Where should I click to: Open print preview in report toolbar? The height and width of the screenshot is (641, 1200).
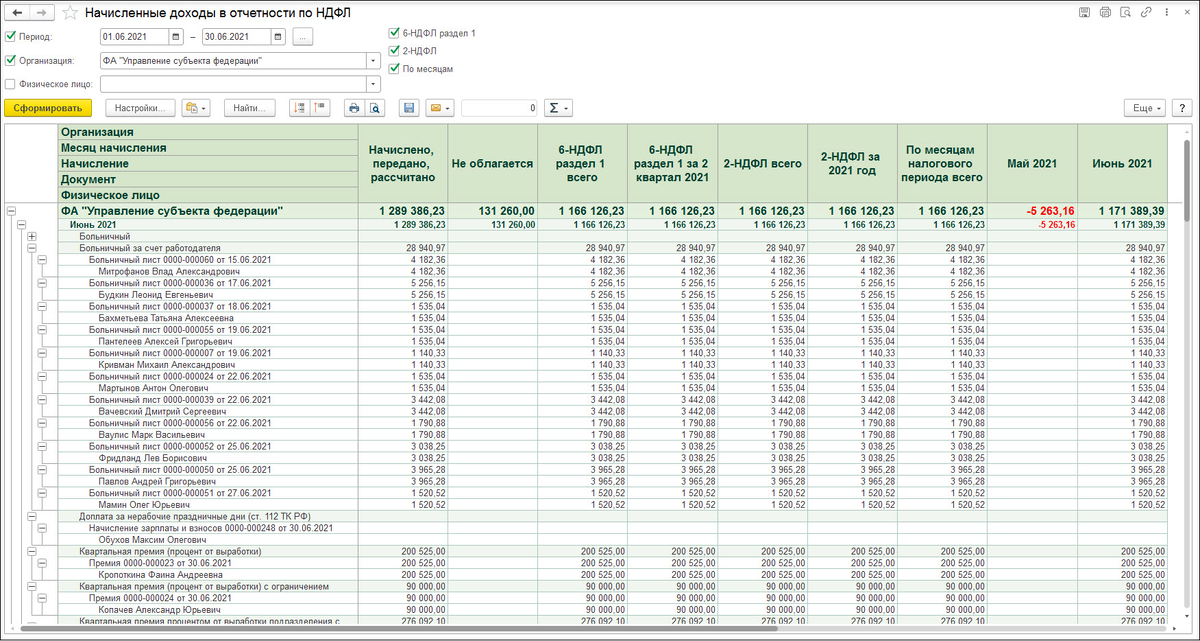375,108
